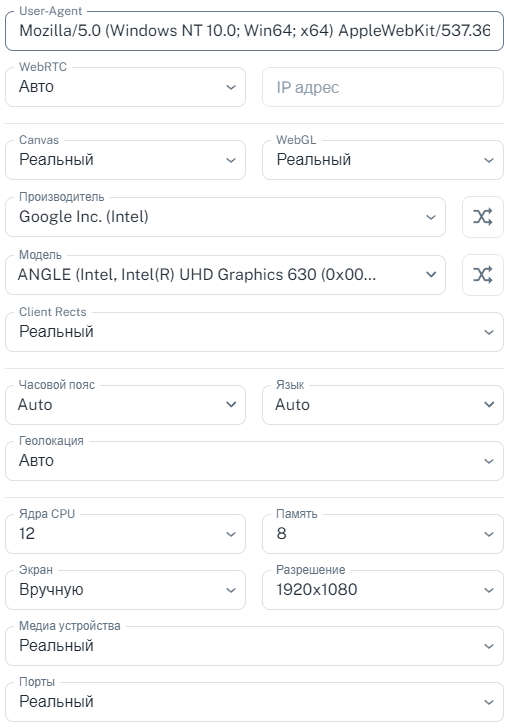510x728 pixels.
Task: Open the WebGL mode dropdown
Action: (x=383, y=160)
